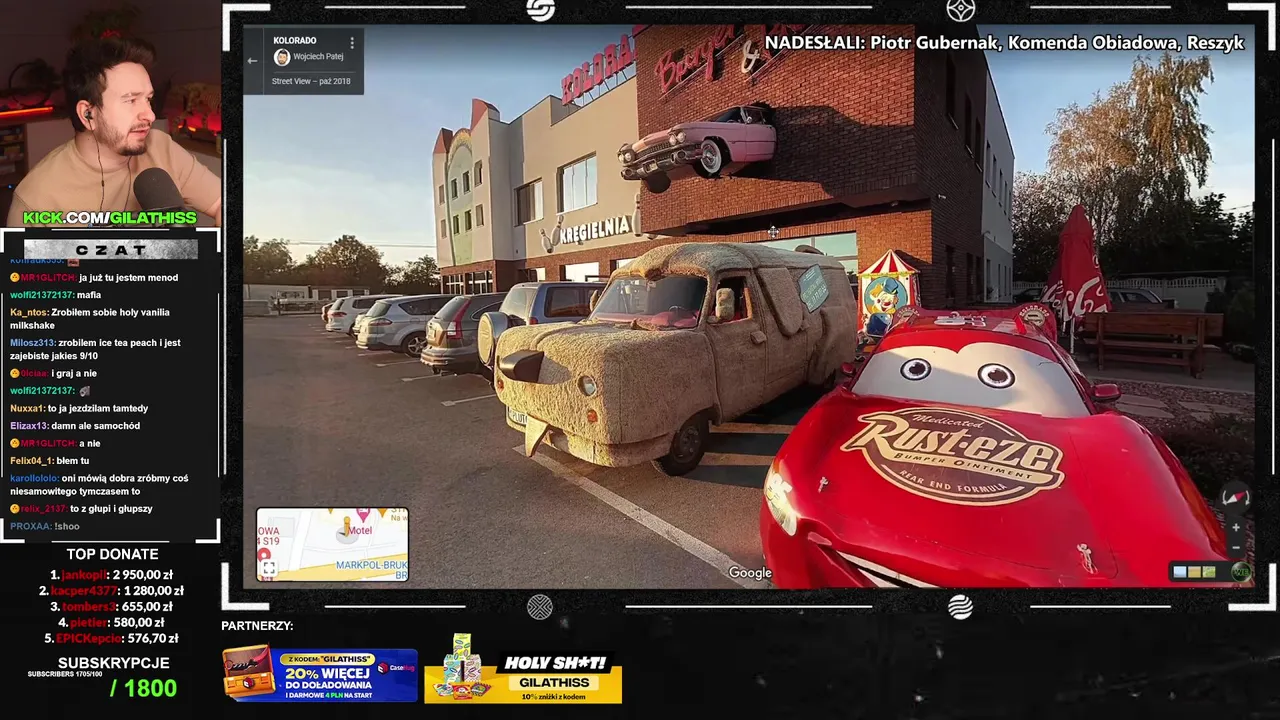1280x720 pixels.
Task: Click Wojciech Patej's profile avatar
Action: (282, 57)
